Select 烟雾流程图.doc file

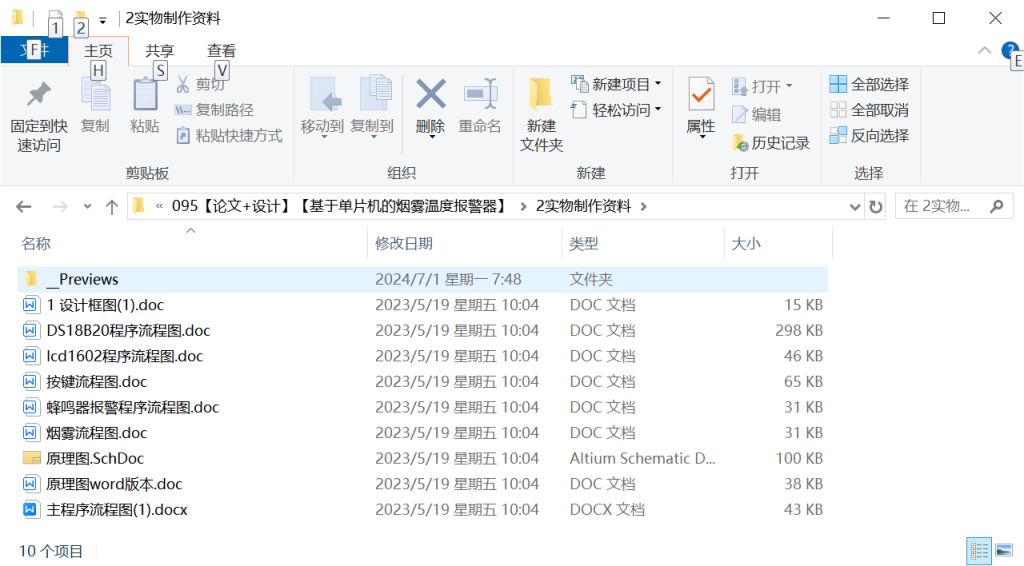click(423, 433)
